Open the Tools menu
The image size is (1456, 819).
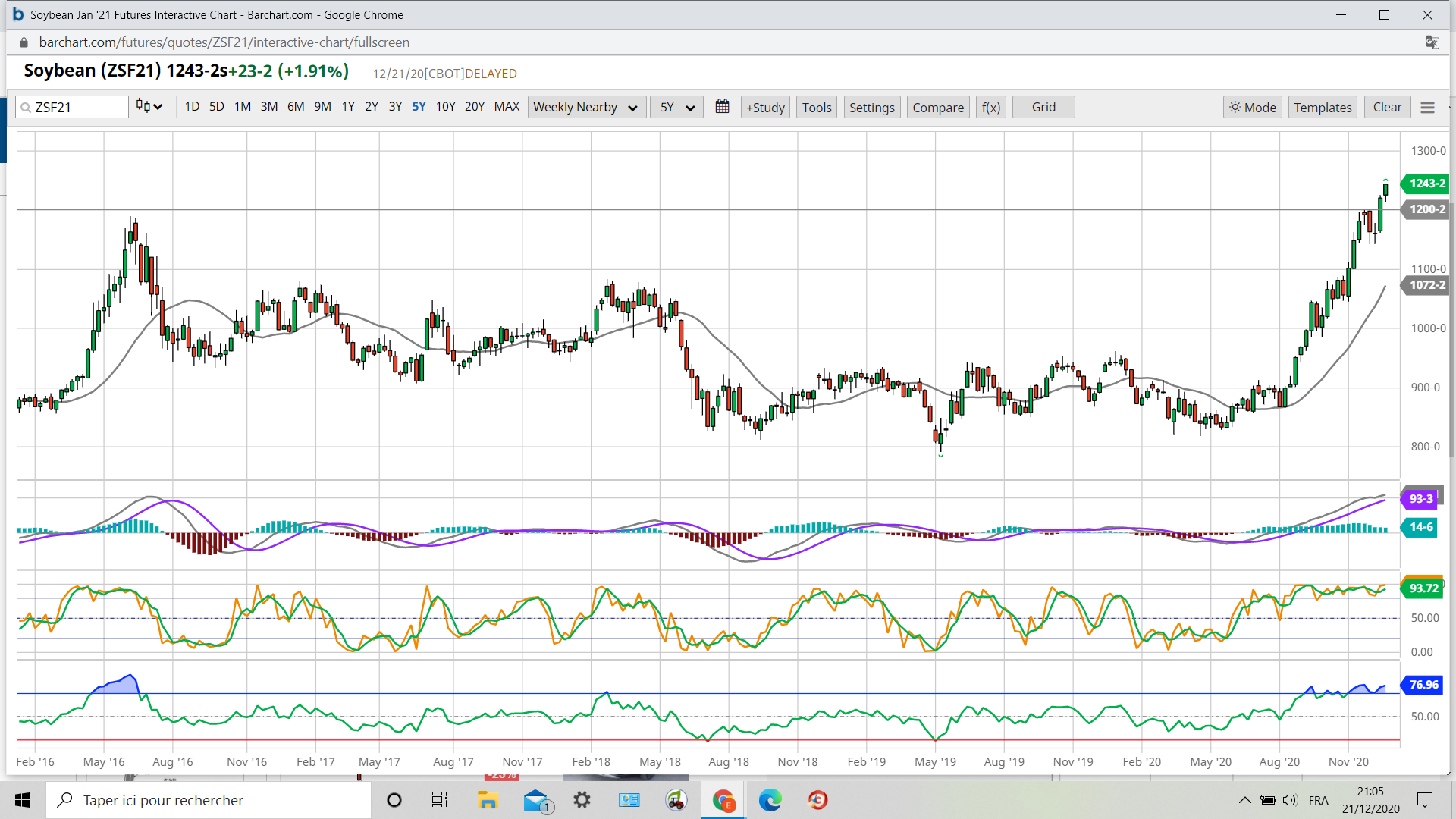(x=817, y=108)
